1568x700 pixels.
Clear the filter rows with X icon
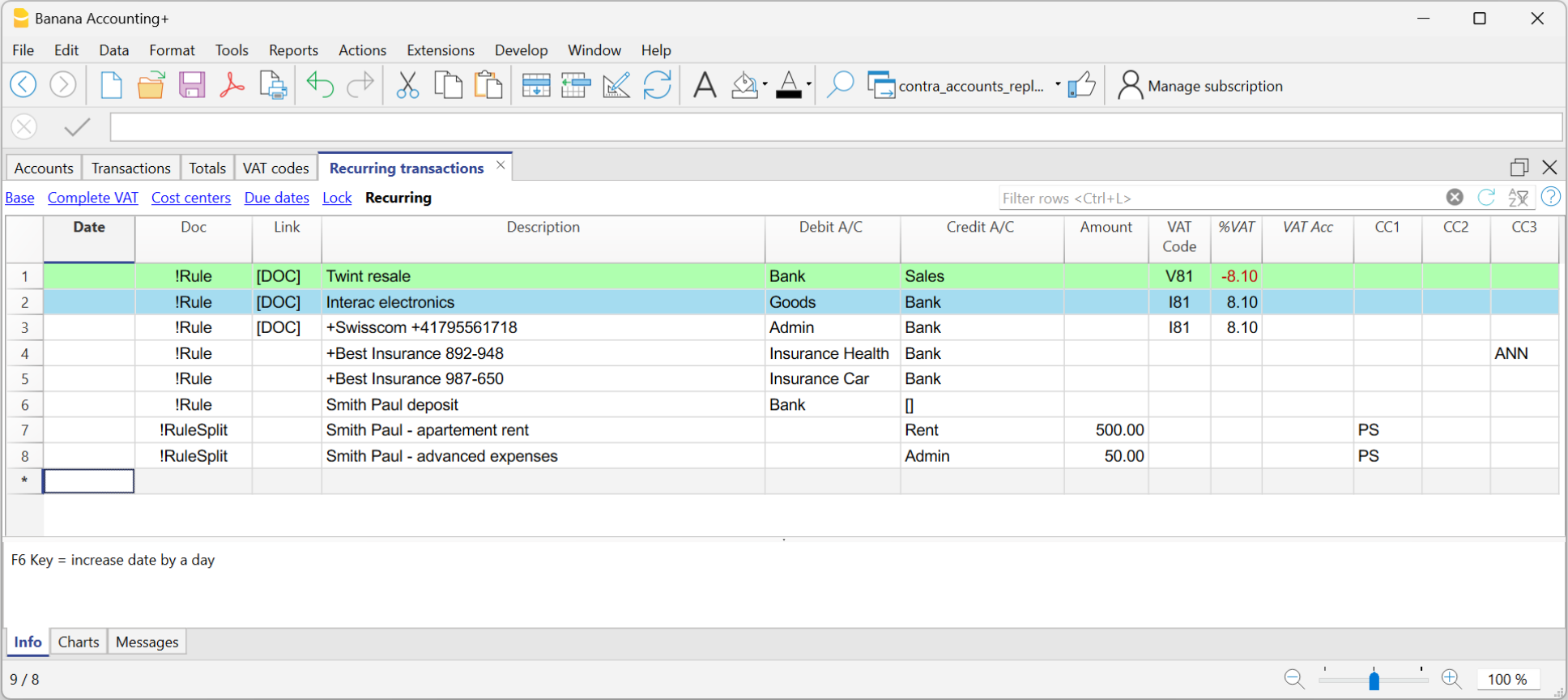(x=1455, y=197)
